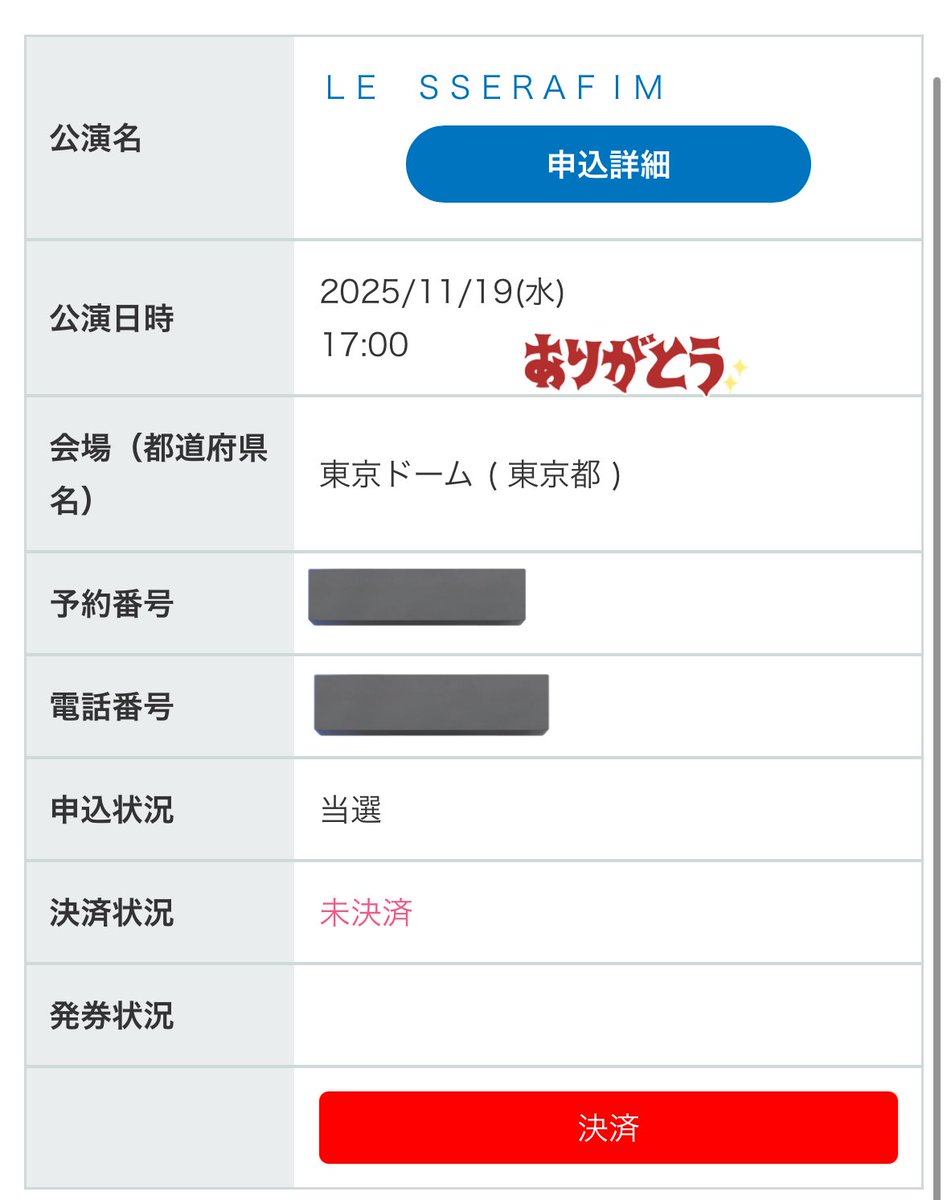
Task: Tap the 17:00 performance time text
Action: pos(364,345)
